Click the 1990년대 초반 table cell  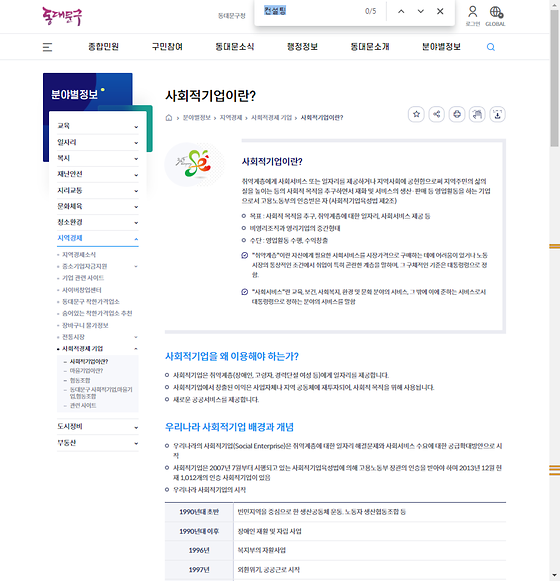point(199,512)
